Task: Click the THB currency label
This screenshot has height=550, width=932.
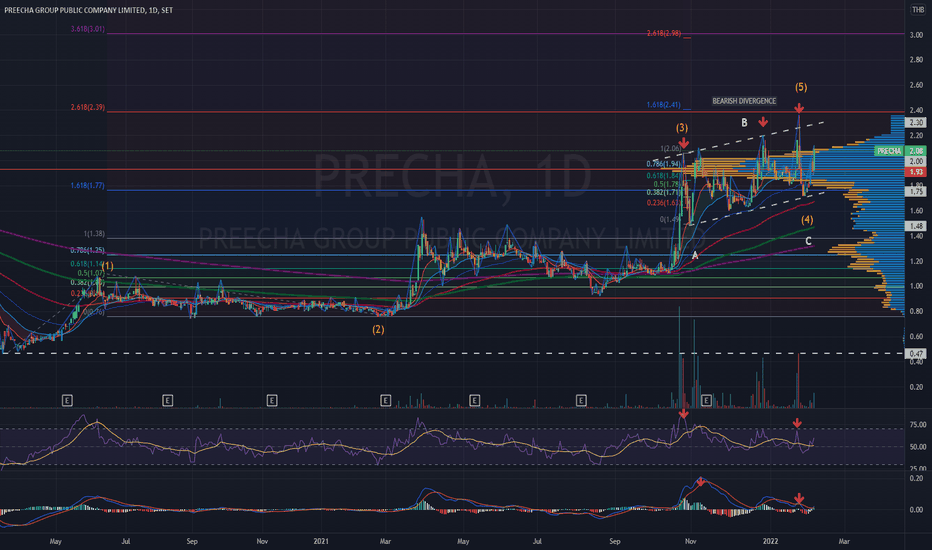Action: (x=918, y=10)
